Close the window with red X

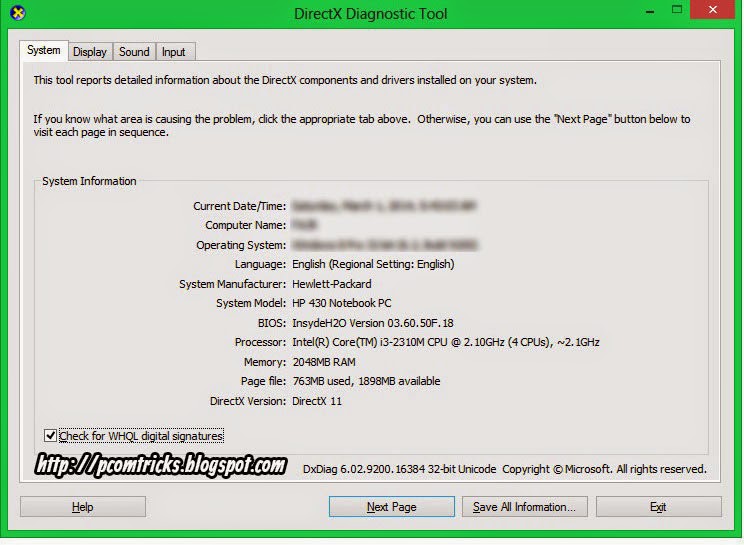713,9
